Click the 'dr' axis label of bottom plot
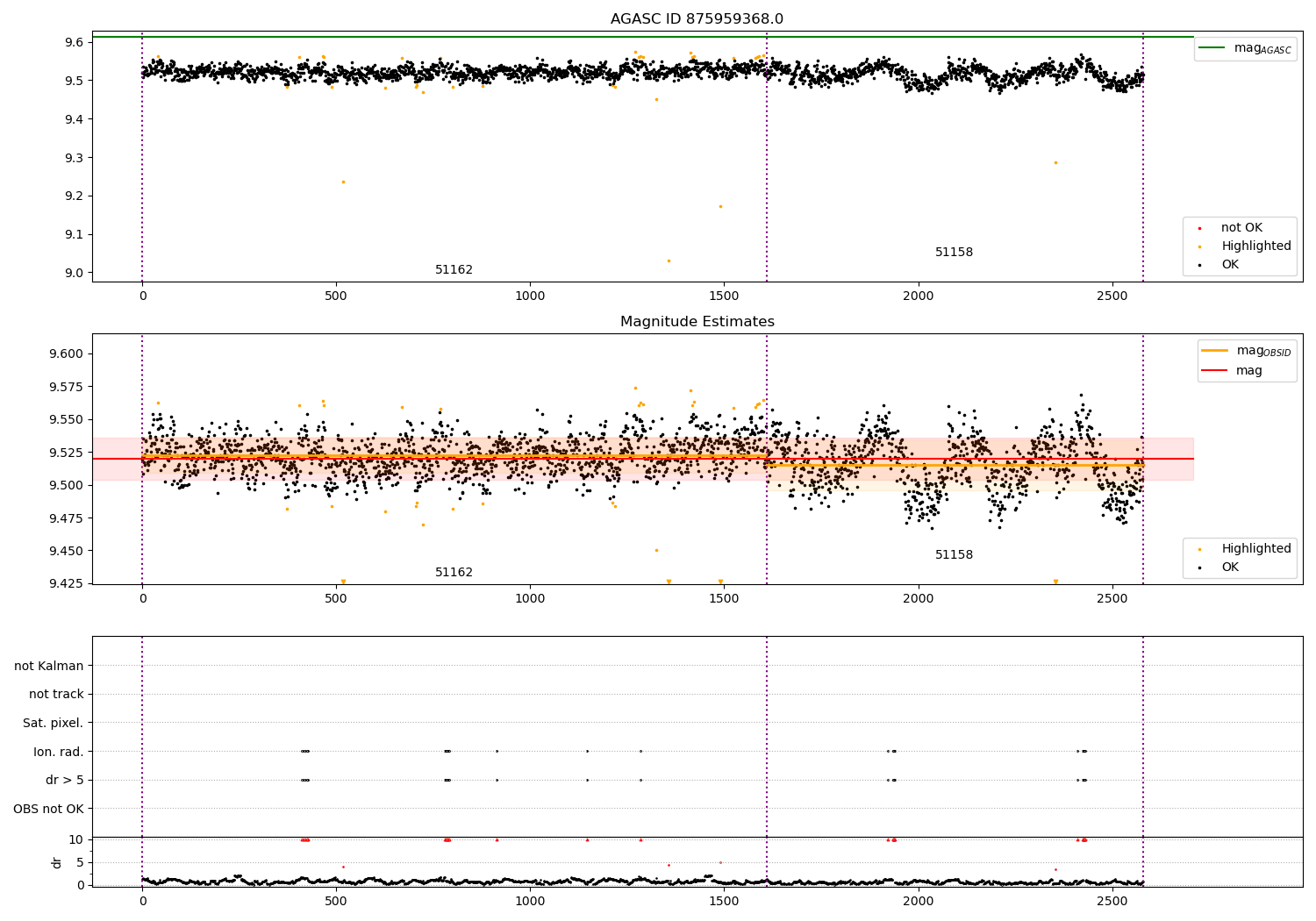Screen dimensions: 1316x921 pos(57,862)
